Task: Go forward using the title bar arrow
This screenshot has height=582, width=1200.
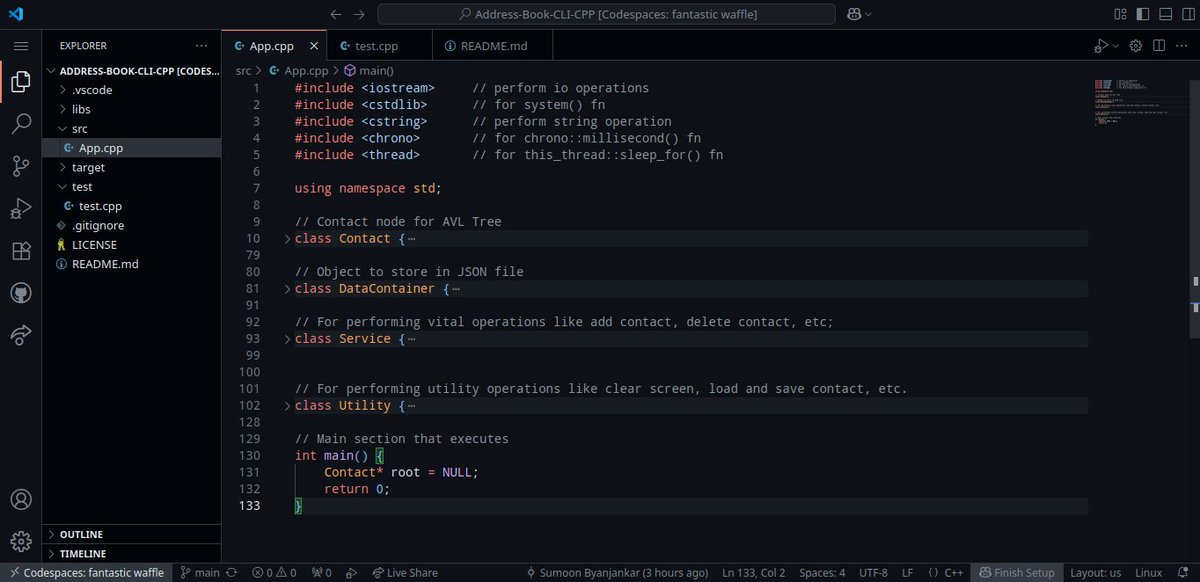Action: (359, 14)
